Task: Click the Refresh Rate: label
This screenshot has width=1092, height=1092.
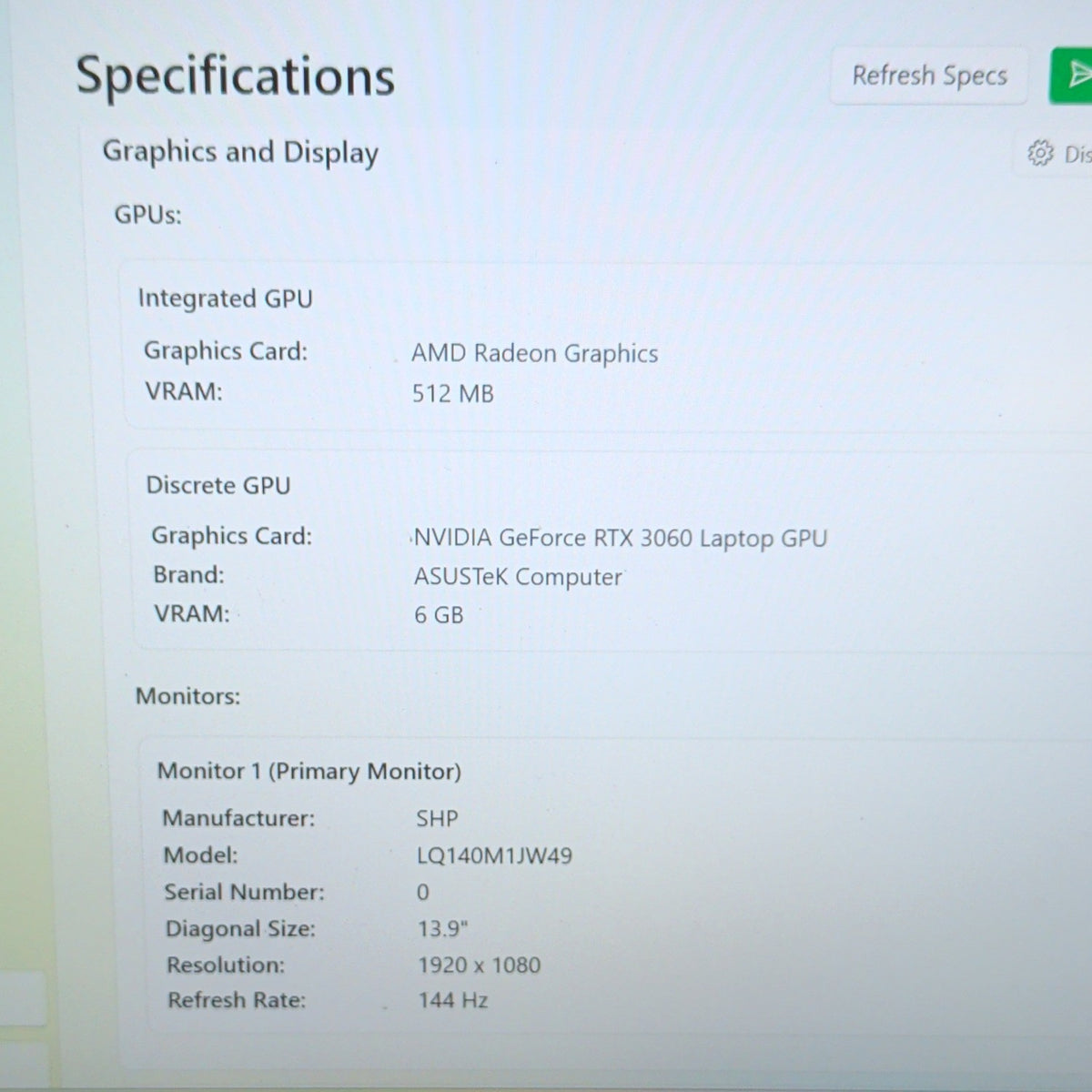Action: tap(237, 1000)
